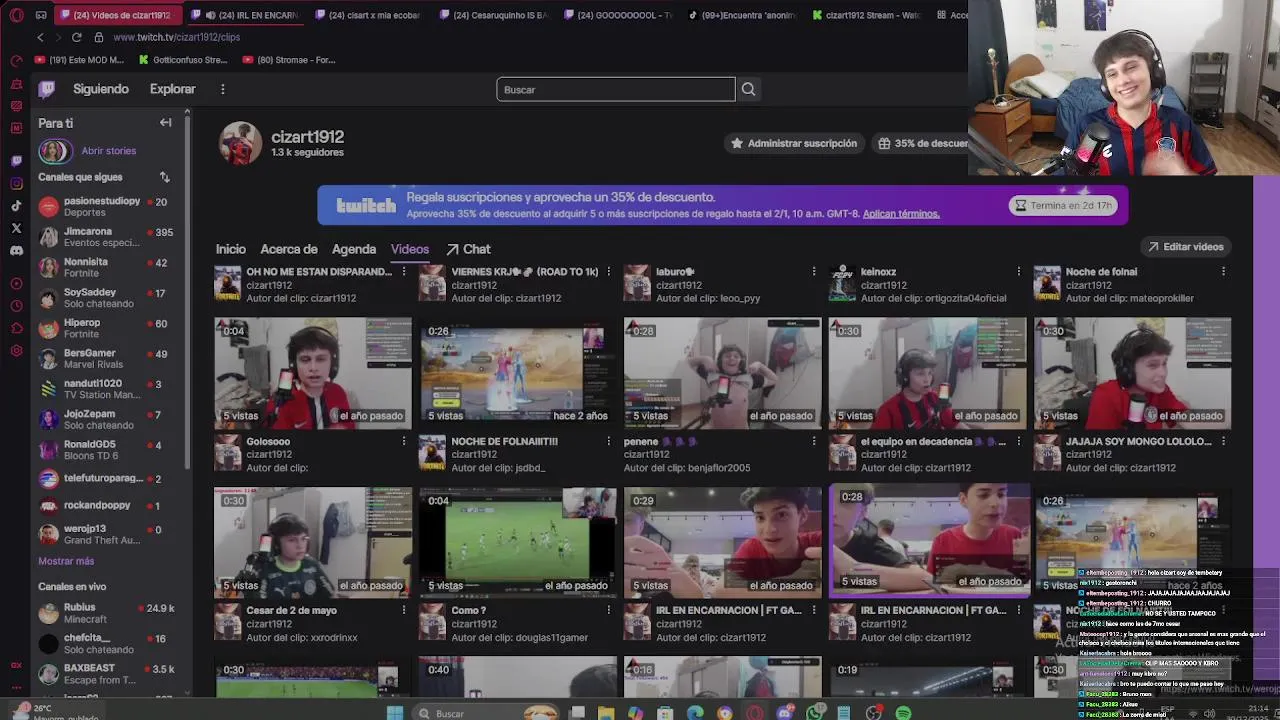This screenshot has height=720, width=1280.
Task: Open Instagram in Opera sidebar
Action: click(x=16, y=183)
